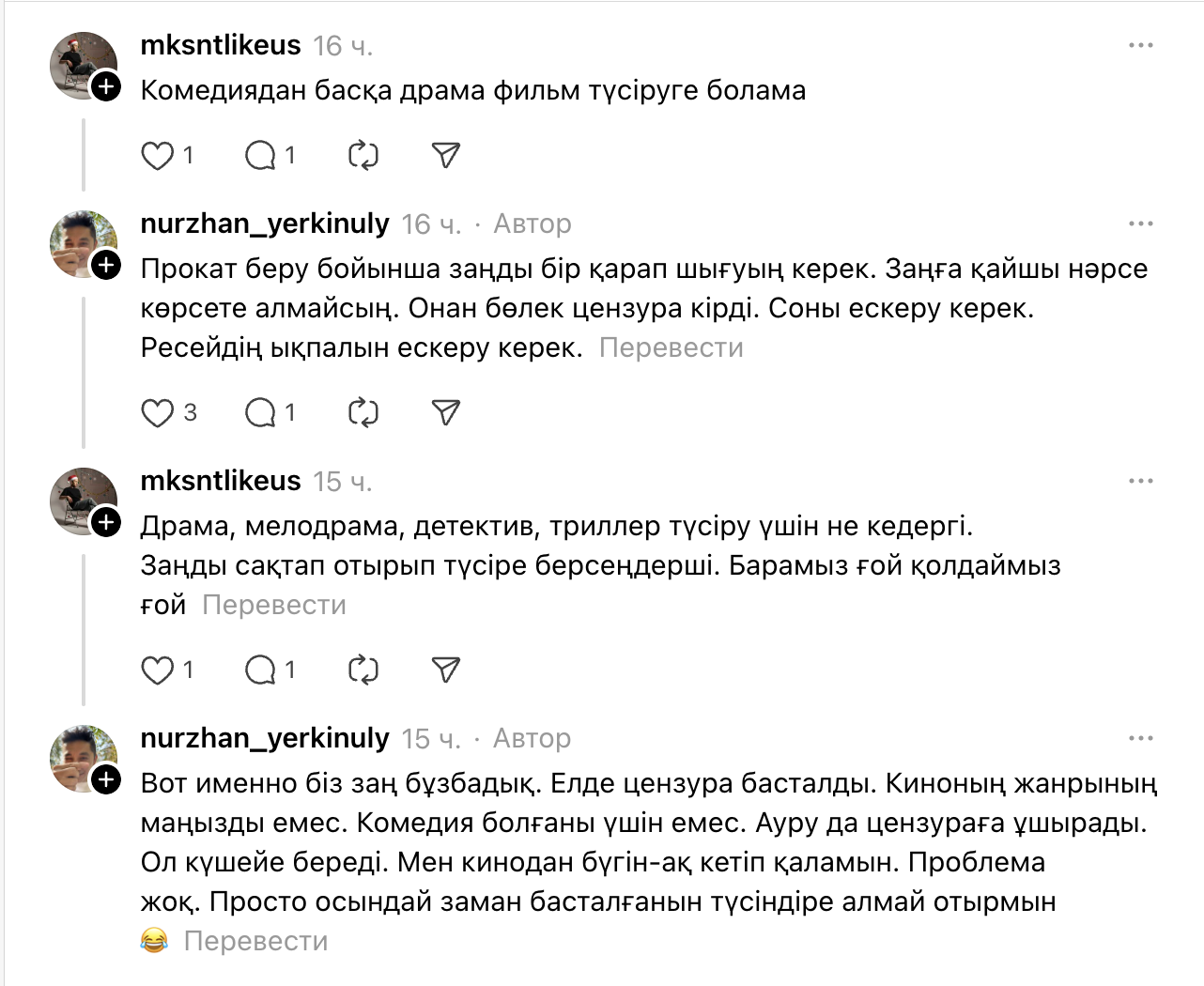Translate the comment ending "қолдаймыз ғой"
The width and height of the screenshot is (1204, 986).
pos(274,605)
